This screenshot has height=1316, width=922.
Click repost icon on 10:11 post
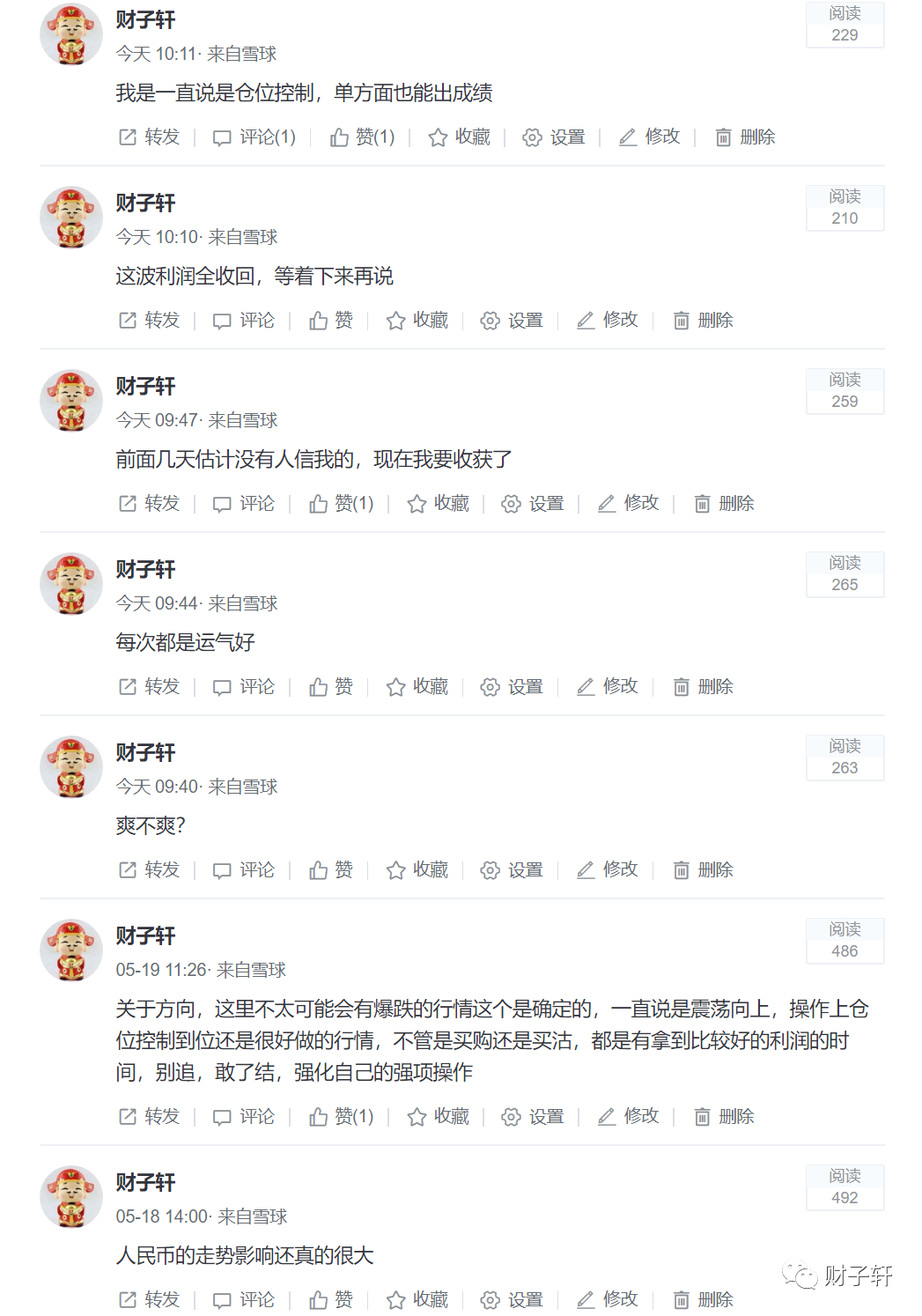(128, 137)
